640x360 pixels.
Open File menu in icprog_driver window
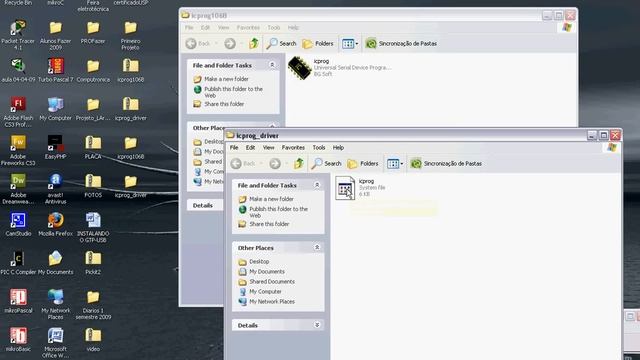[x=234, y=147]
